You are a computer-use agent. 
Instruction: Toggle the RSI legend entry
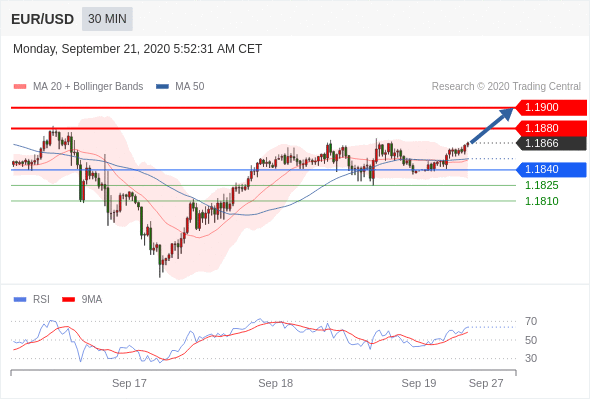(32, 300)
